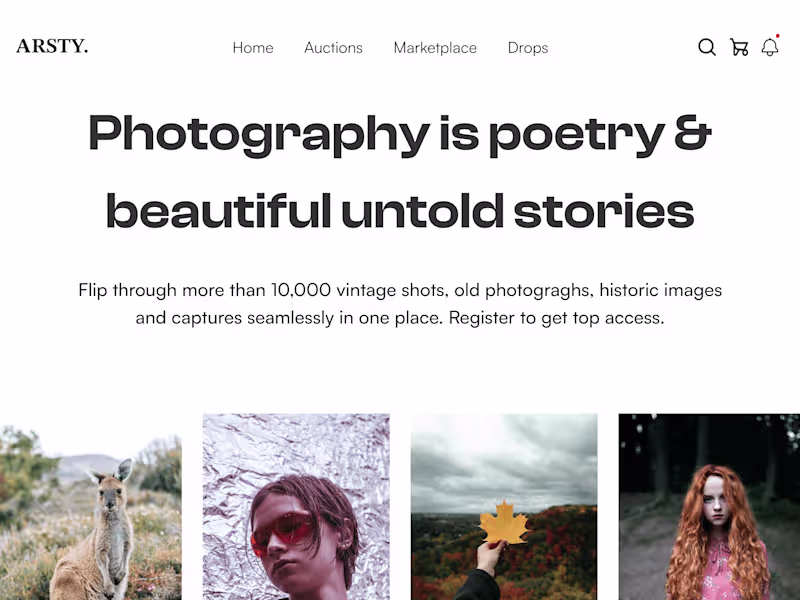Select Marketplace in the navigation bar
Image resolution: width=800 pixels, height=600 pixels.
435,48
